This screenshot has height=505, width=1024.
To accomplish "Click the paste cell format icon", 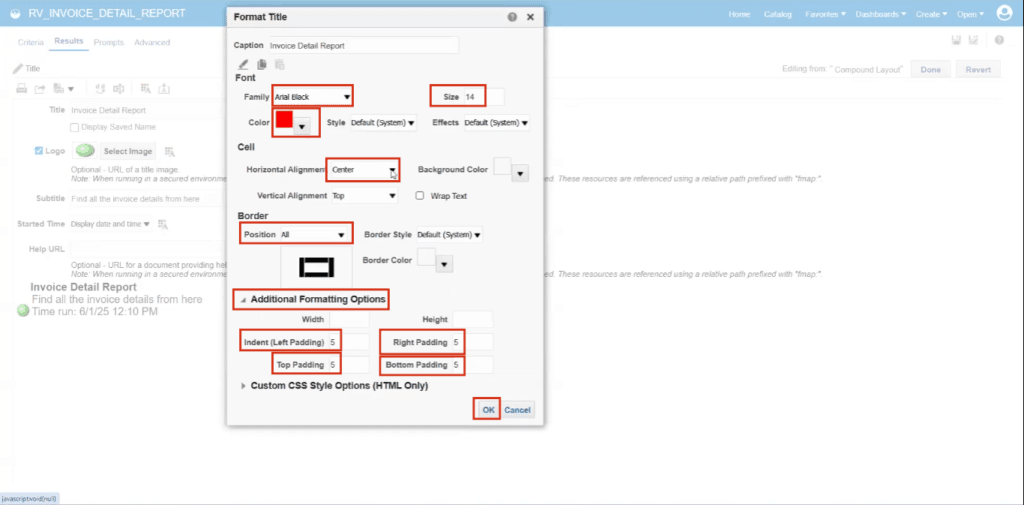I will (x=279, y=64).
